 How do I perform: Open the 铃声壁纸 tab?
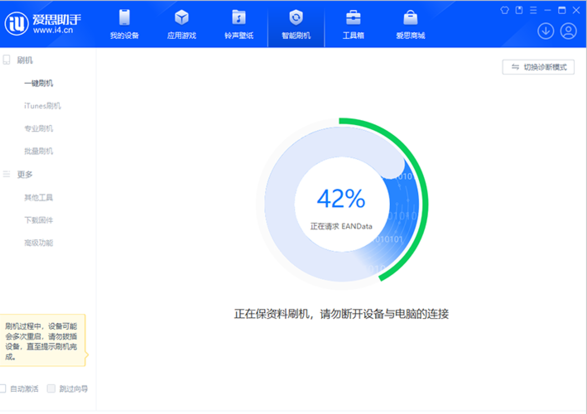coord(239,24)
